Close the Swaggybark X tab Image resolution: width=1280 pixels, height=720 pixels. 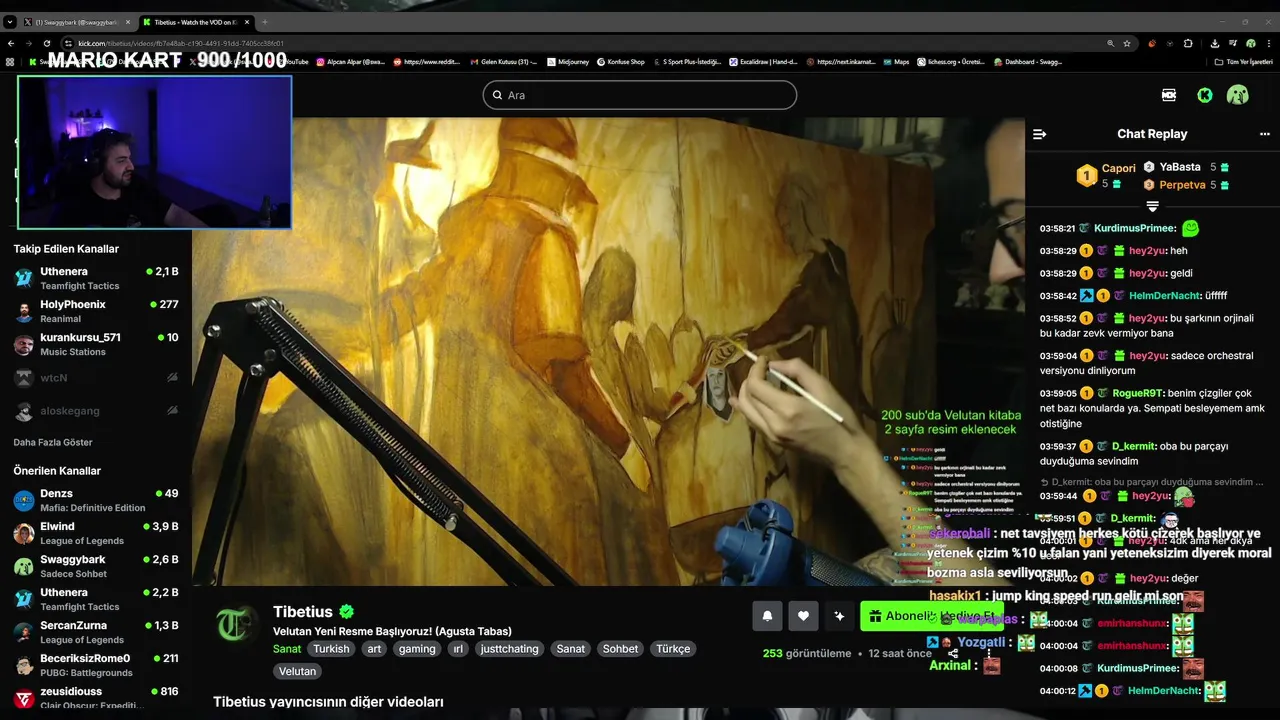pyautogui.click(x=127, y=22)
